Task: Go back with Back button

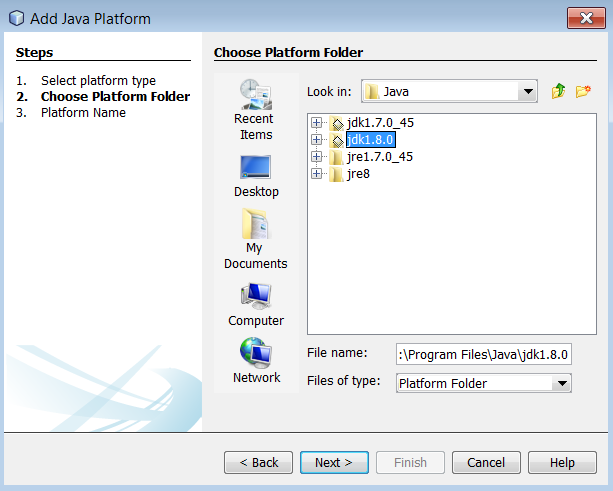Action: (x=258, y=463)
